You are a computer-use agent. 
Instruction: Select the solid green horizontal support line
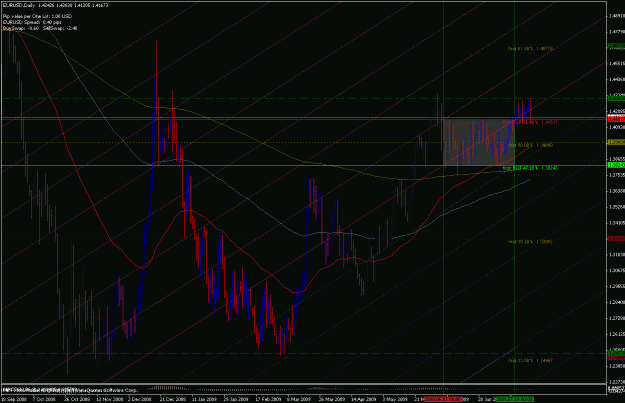point(303,165)
